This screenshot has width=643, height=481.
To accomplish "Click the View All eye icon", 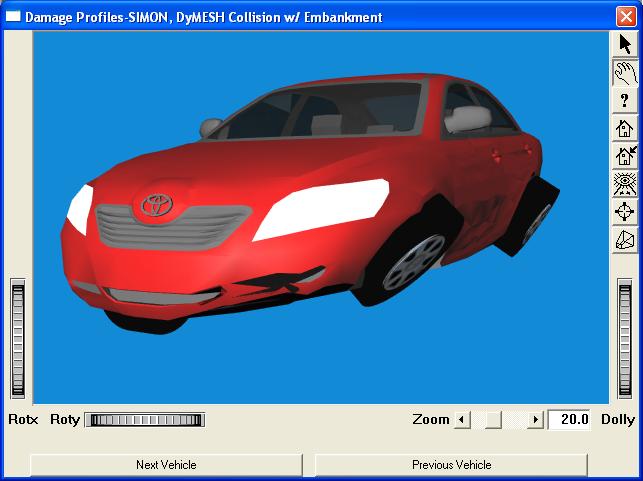I will click(x=625, y=184).
